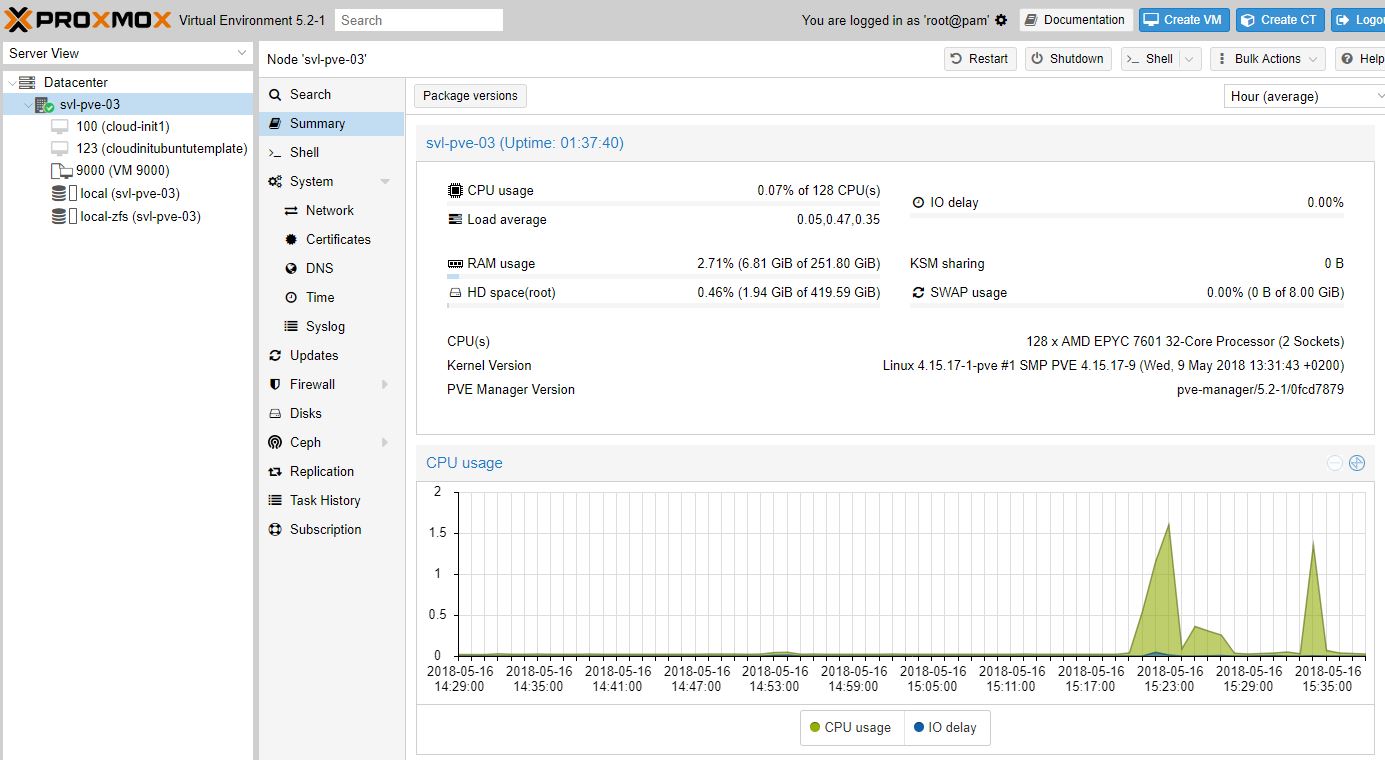1385x760 pixels.
Task: Toggle CPU usage series in chart legend
Action: click(851, 728)
